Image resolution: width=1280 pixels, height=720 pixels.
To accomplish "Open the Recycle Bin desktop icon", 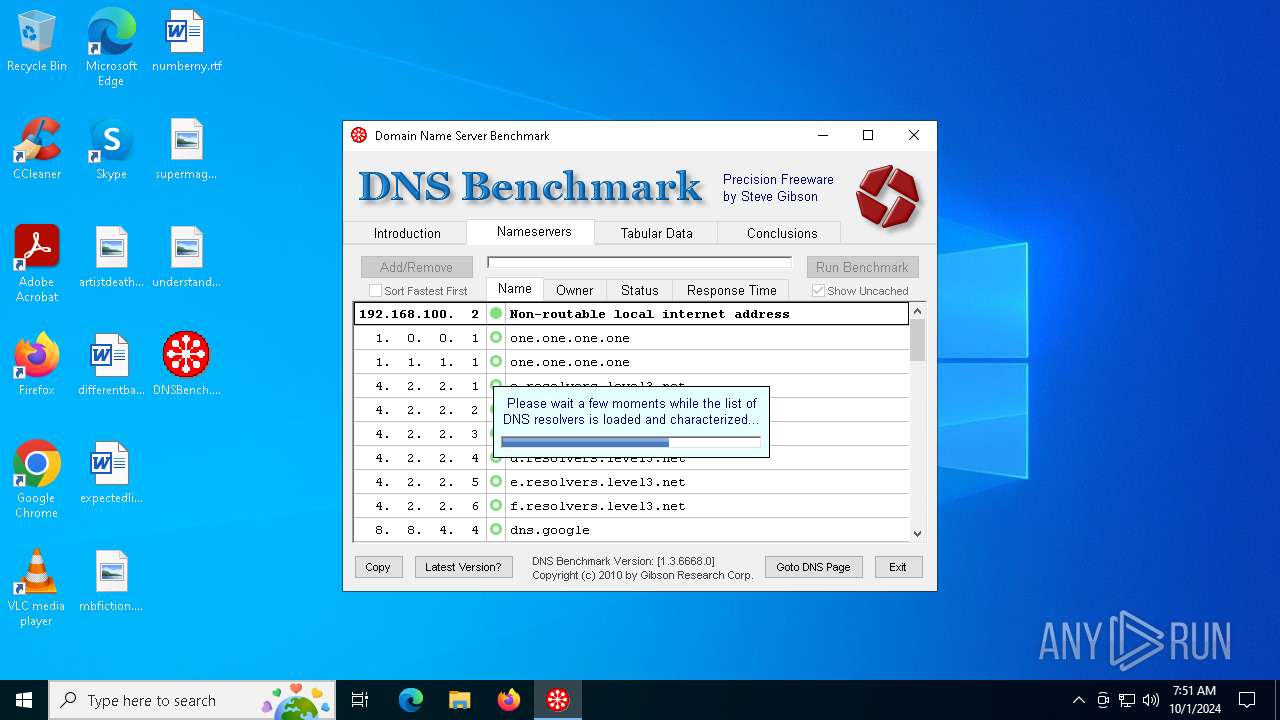I will pos(37,42).
